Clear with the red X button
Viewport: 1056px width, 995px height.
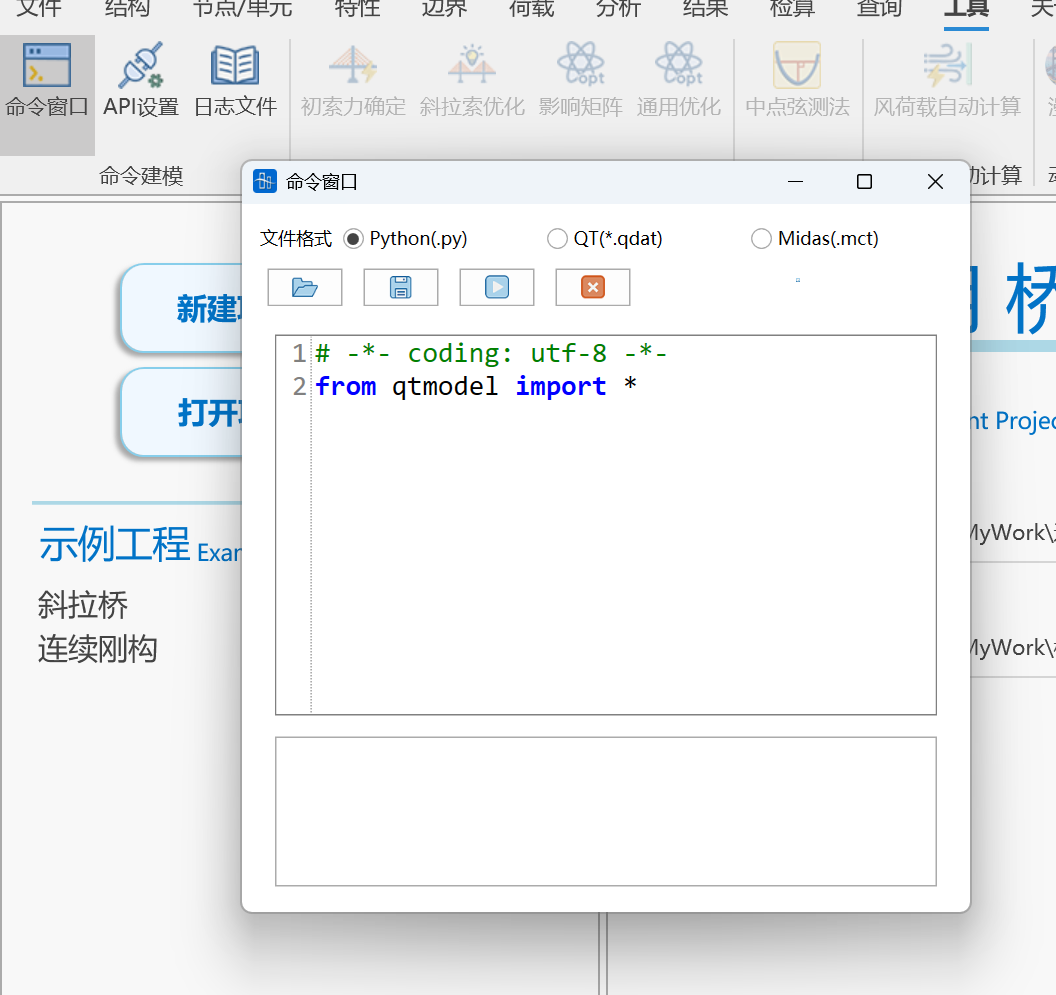[593, 288]
